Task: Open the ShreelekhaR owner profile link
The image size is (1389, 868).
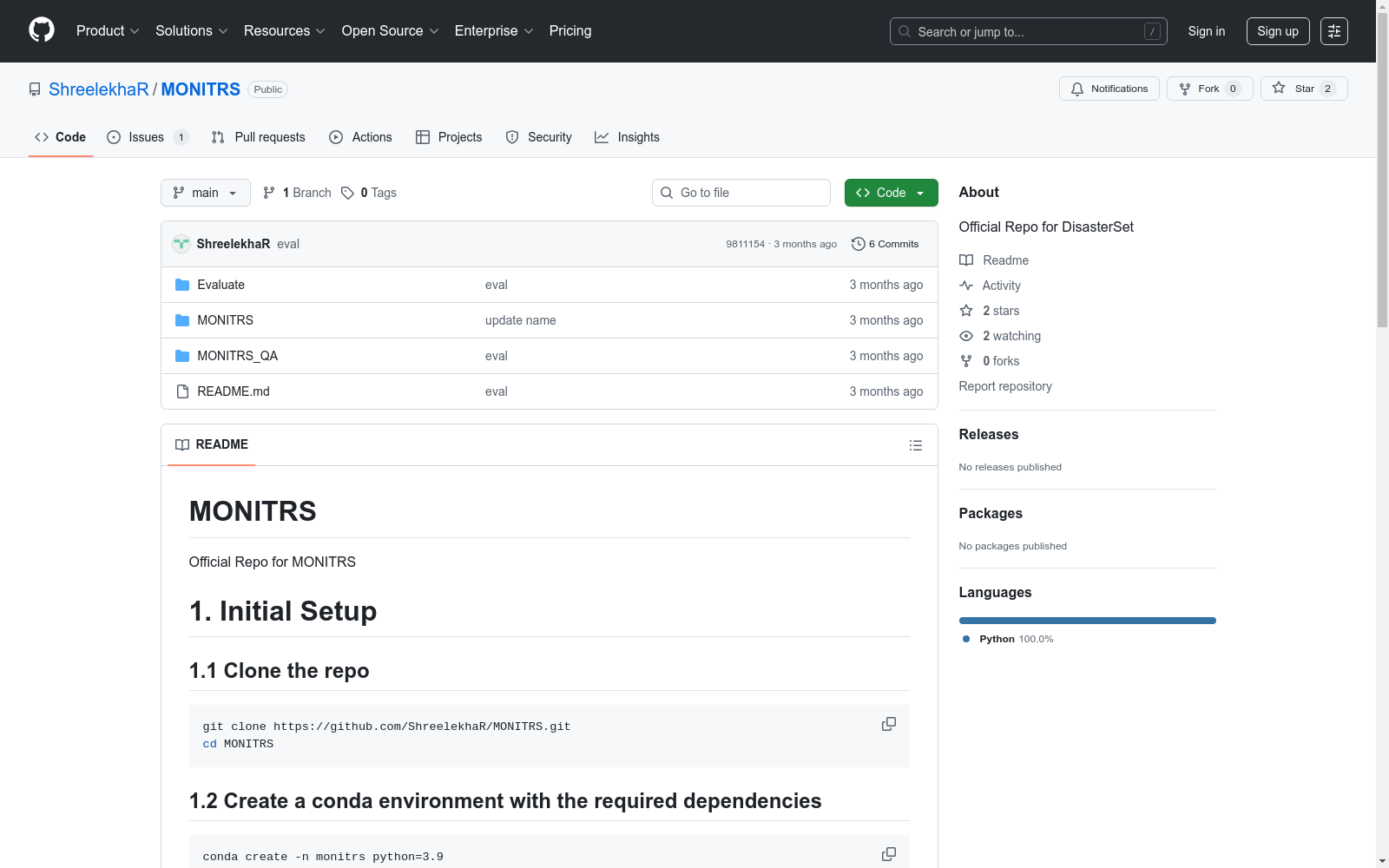Action: coord(99,89)
